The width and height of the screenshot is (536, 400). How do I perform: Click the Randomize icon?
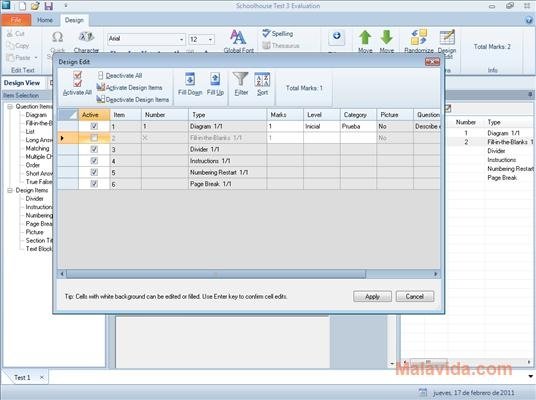pos(419,37)
